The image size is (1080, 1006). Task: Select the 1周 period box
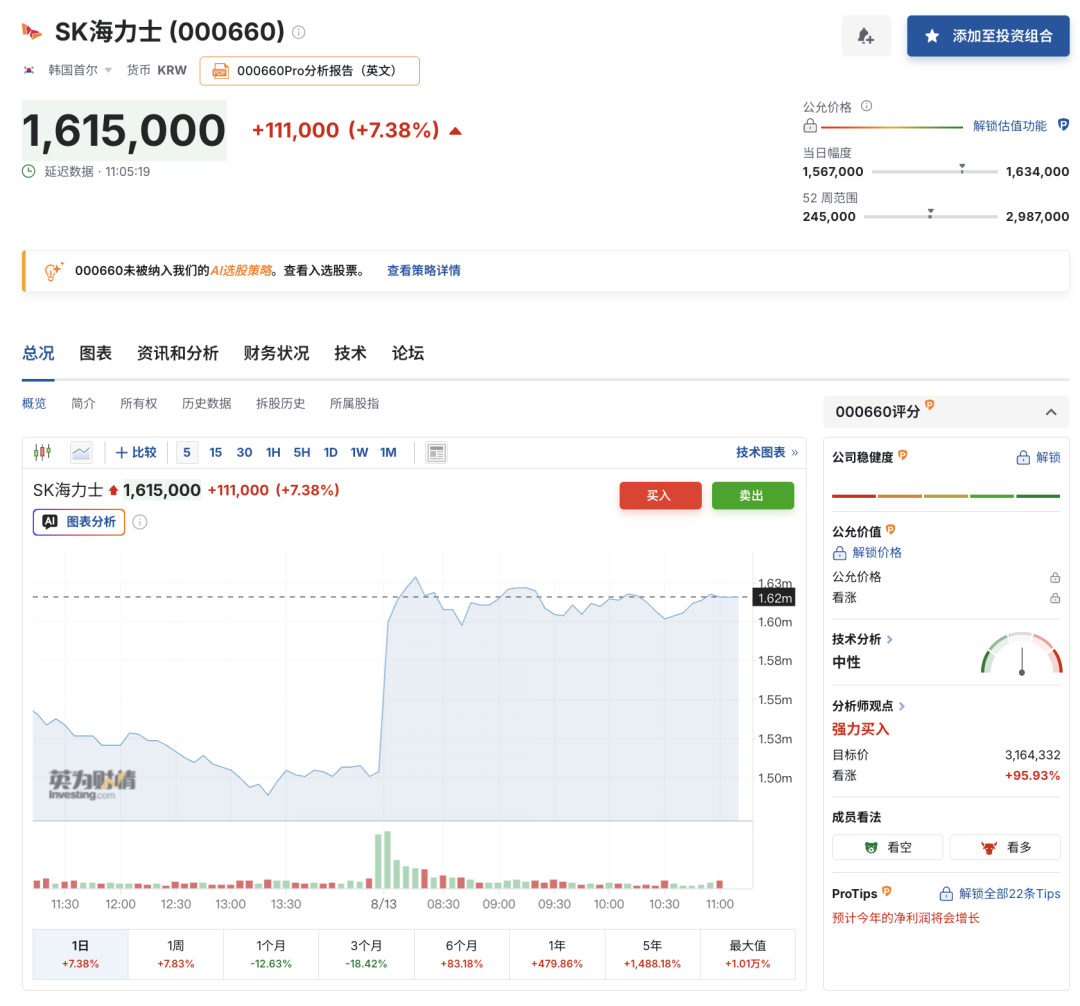(176, 954)
